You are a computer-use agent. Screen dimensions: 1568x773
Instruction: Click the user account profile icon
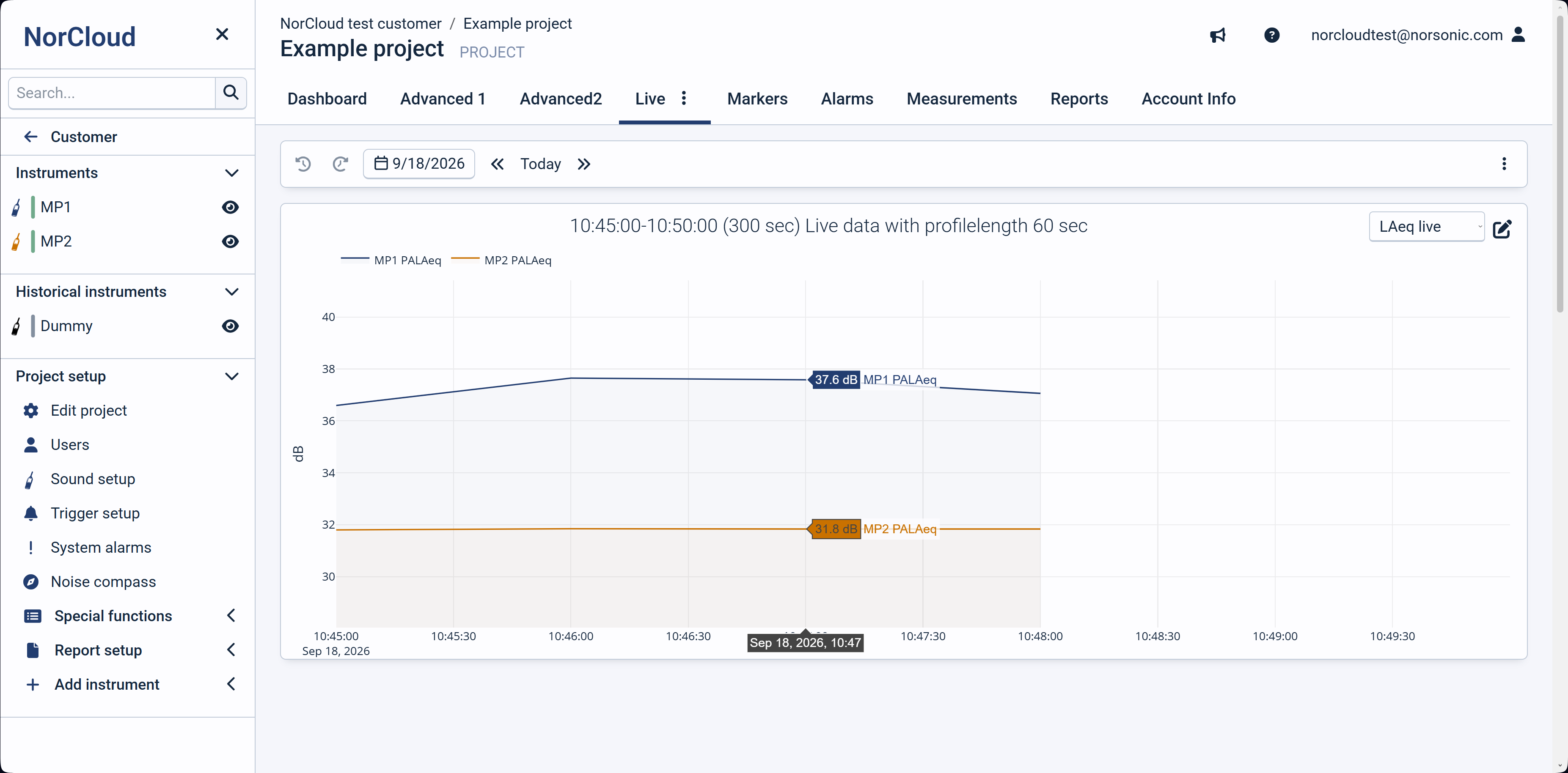click(1518, 35)
